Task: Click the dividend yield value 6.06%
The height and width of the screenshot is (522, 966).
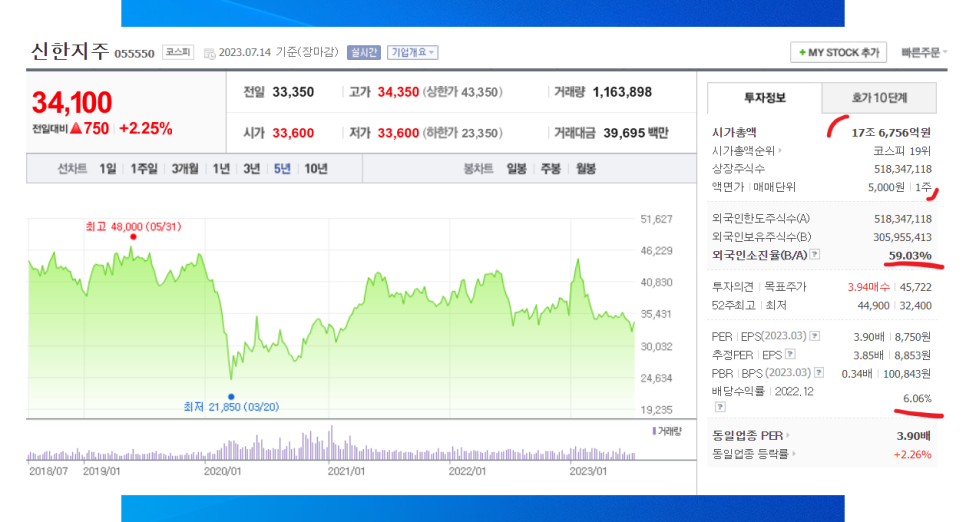Action: point(917,399)
